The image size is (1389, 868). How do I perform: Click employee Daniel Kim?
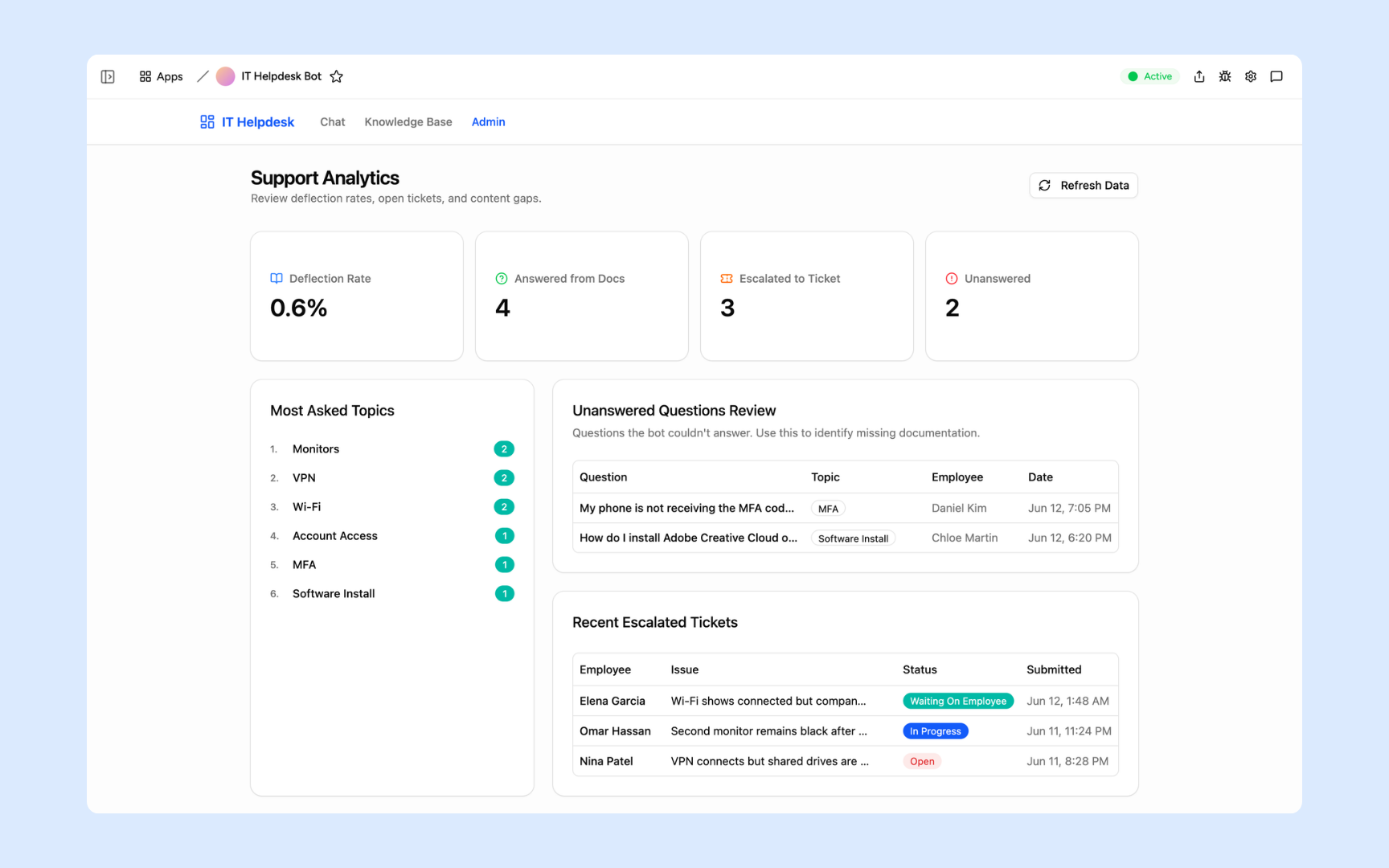point(959,508)
